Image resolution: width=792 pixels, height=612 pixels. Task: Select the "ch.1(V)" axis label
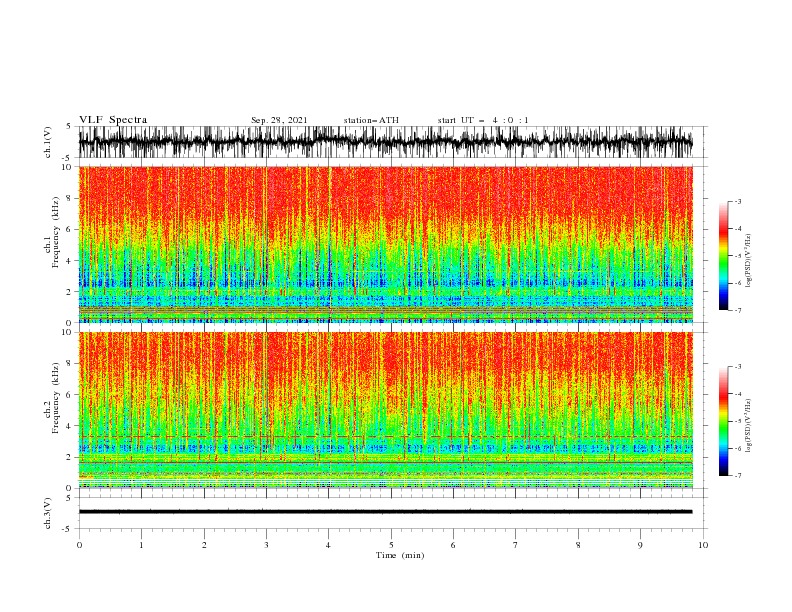(x=48, y=142)
